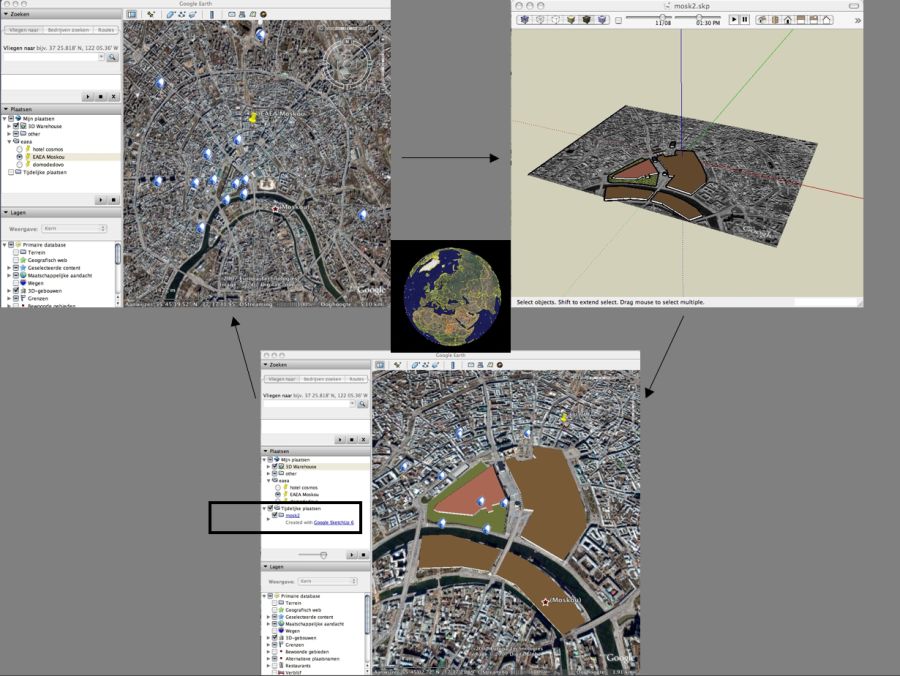The image size is (900, 676).
Task: Collapse Lagen panel in top Google Earth window
Action: click(x=6, y=212)
